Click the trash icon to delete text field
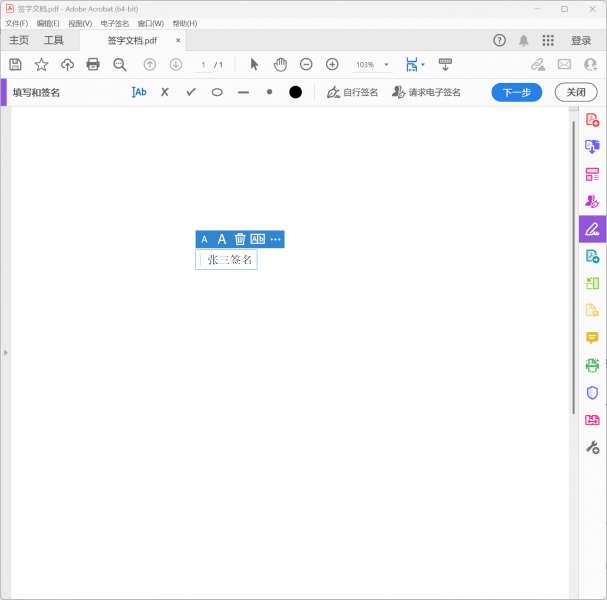 pyautogui.click(x=240, y=239)
